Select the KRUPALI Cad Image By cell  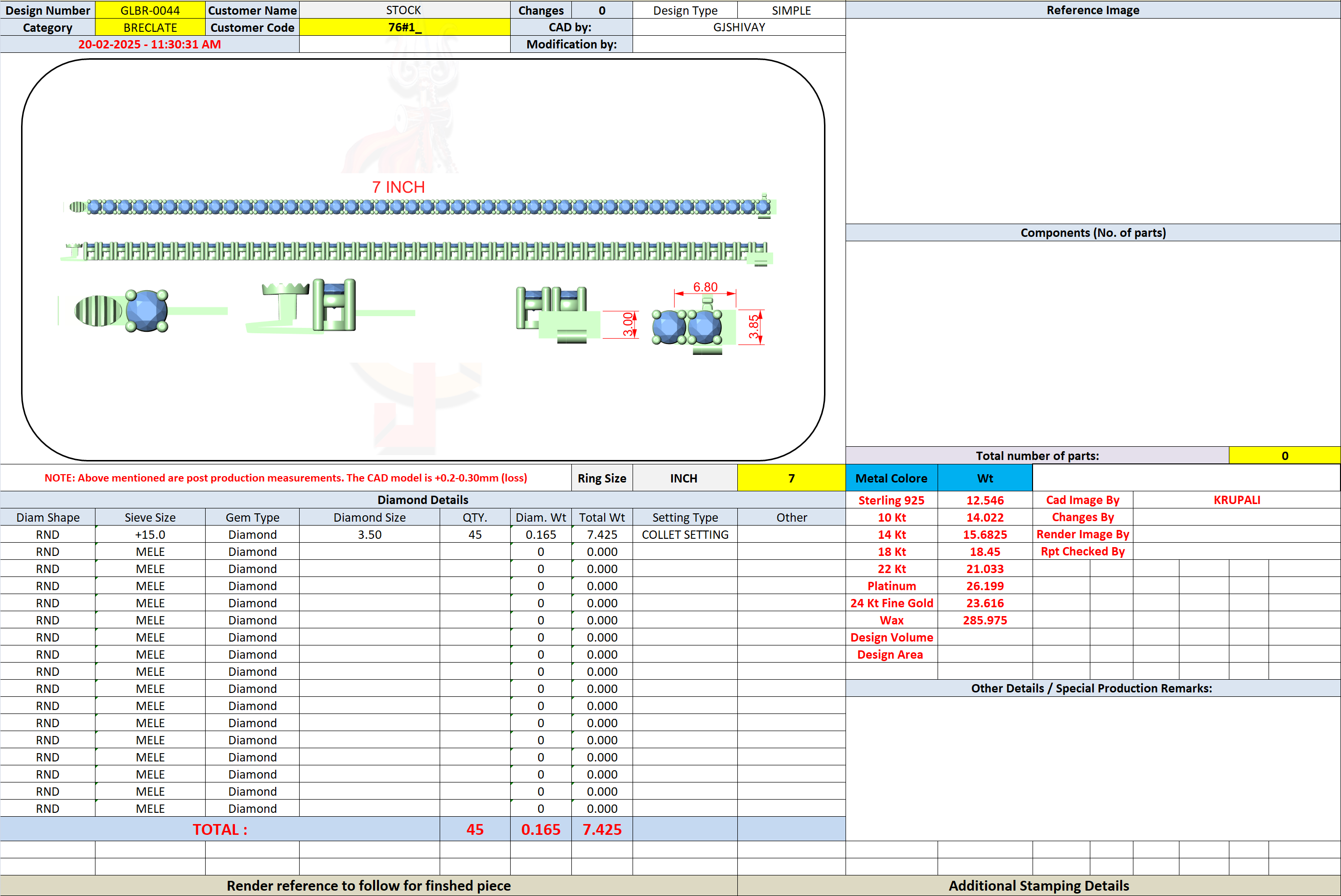[1236, 500]
